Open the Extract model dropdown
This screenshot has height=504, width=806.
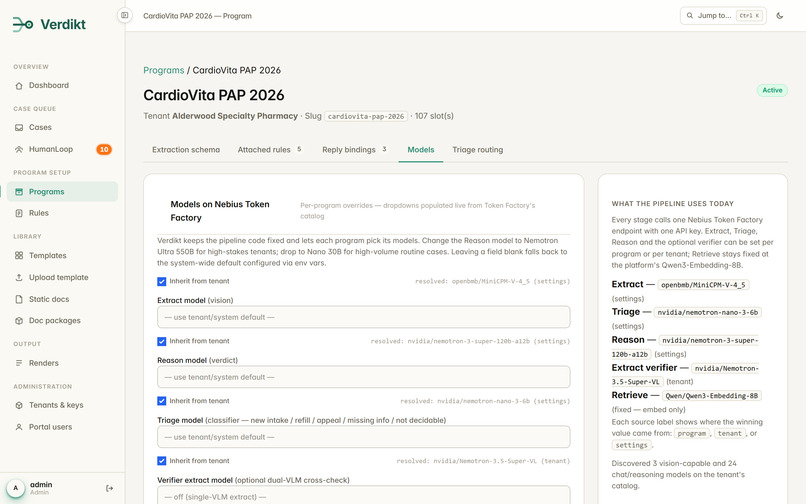[x=363, y=317]
